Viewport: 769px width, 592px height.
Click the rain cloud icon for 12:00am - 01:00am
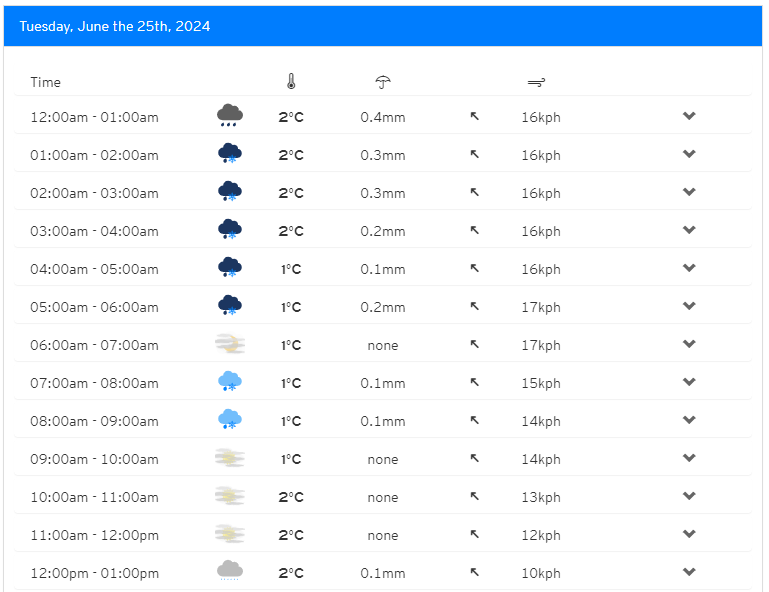pyautogui.click(x=230, y=116)
